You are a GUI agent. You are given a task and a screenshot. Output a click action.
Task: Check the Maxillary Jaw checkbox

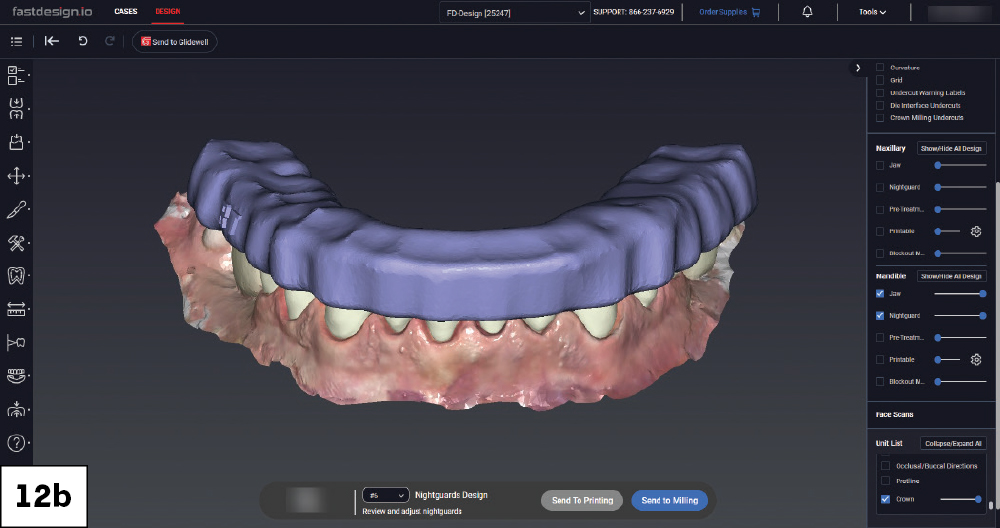(x=880, y=165)
